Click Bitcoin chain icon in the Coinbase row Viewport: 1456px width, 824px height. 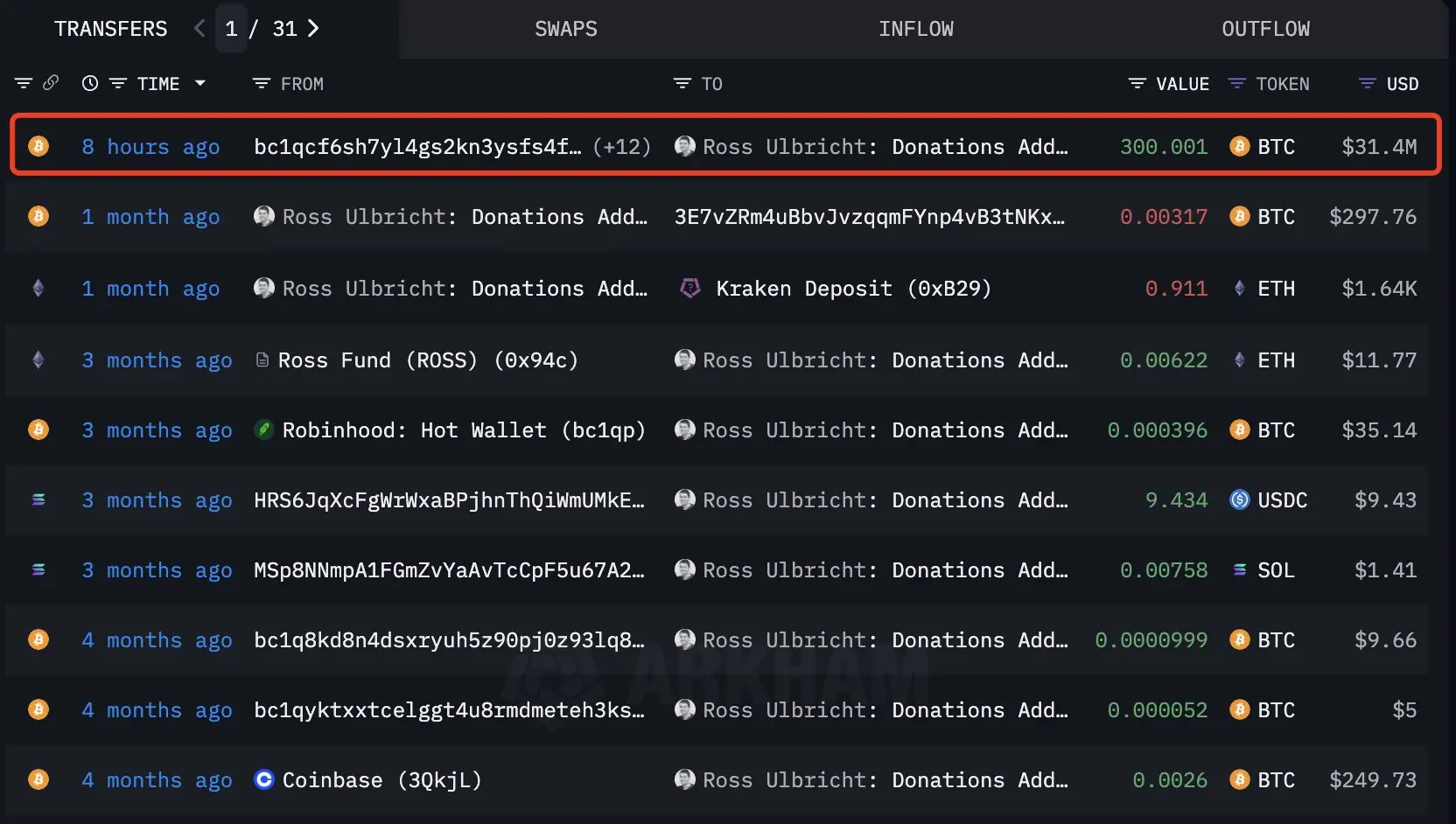[x=38, y=779]
